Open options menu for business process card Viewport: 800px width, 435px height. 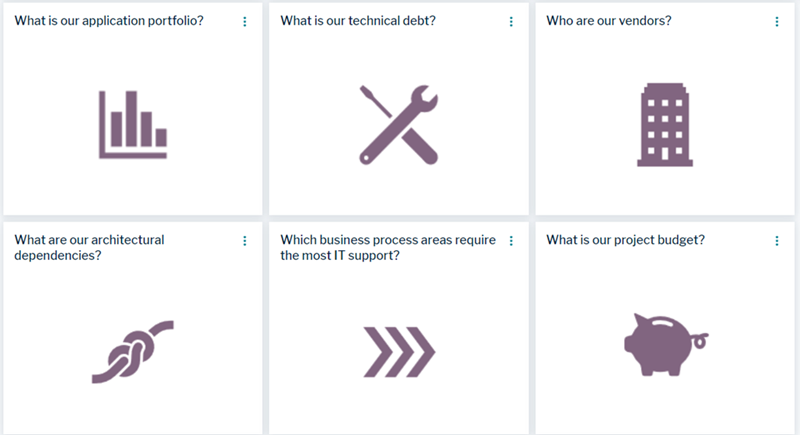[x=511, y=241]
